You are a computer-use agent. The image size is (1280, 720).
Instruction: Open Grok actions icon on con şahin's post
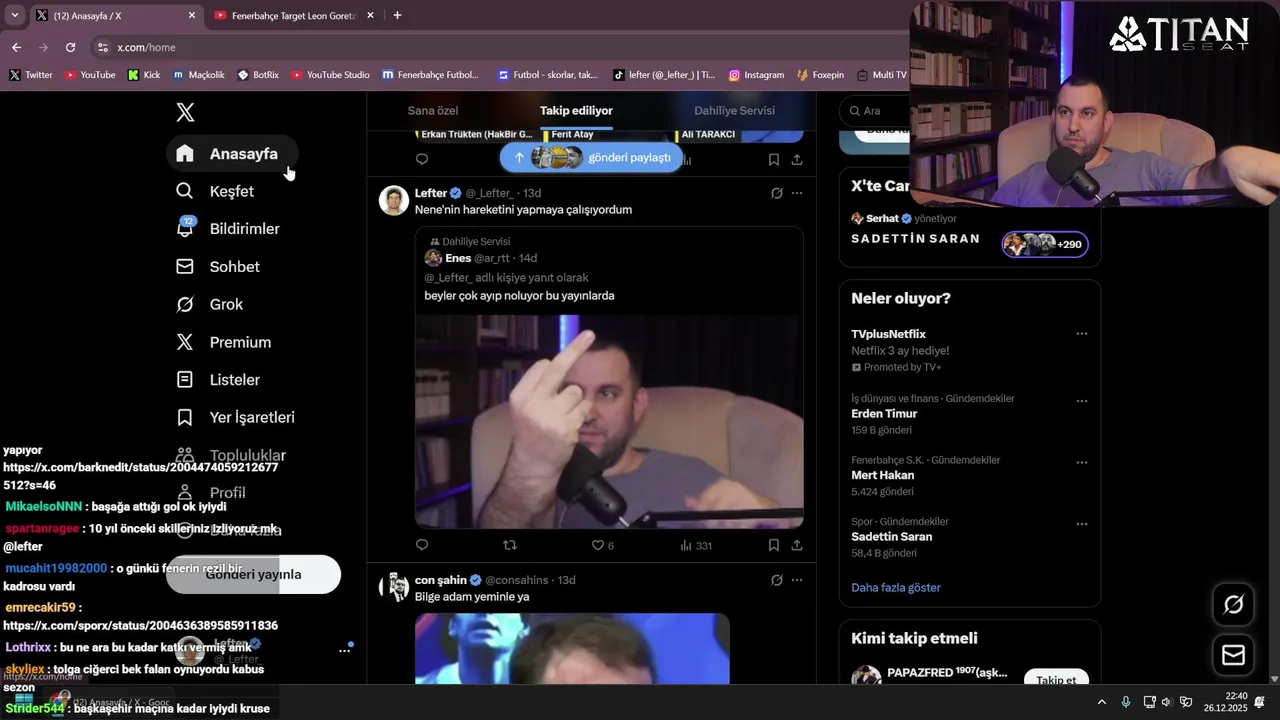(776, 580)
